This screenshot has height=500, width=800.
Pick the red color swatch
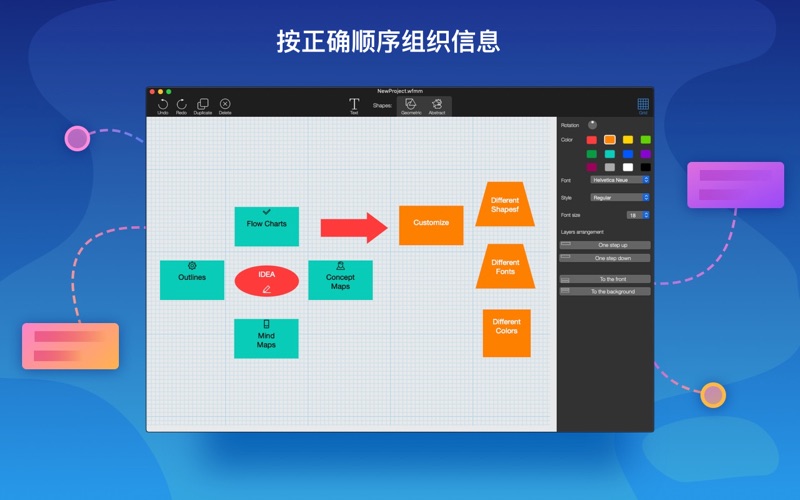coord(592,140)
